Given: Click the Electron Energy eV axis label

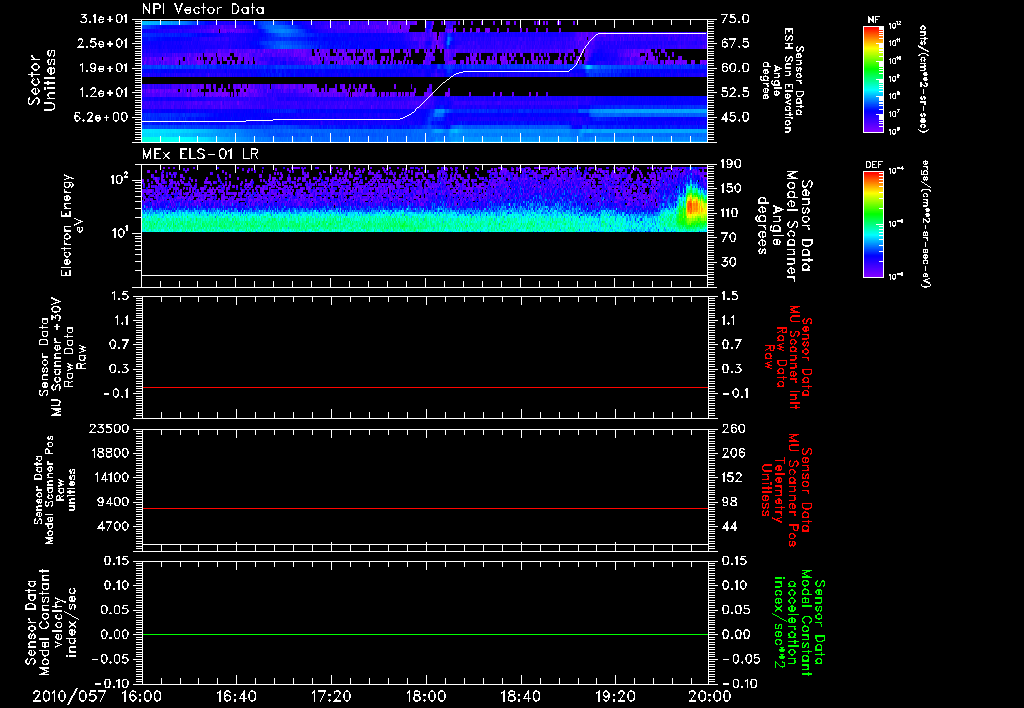Looking at the screenshot, I should (72, 225).
